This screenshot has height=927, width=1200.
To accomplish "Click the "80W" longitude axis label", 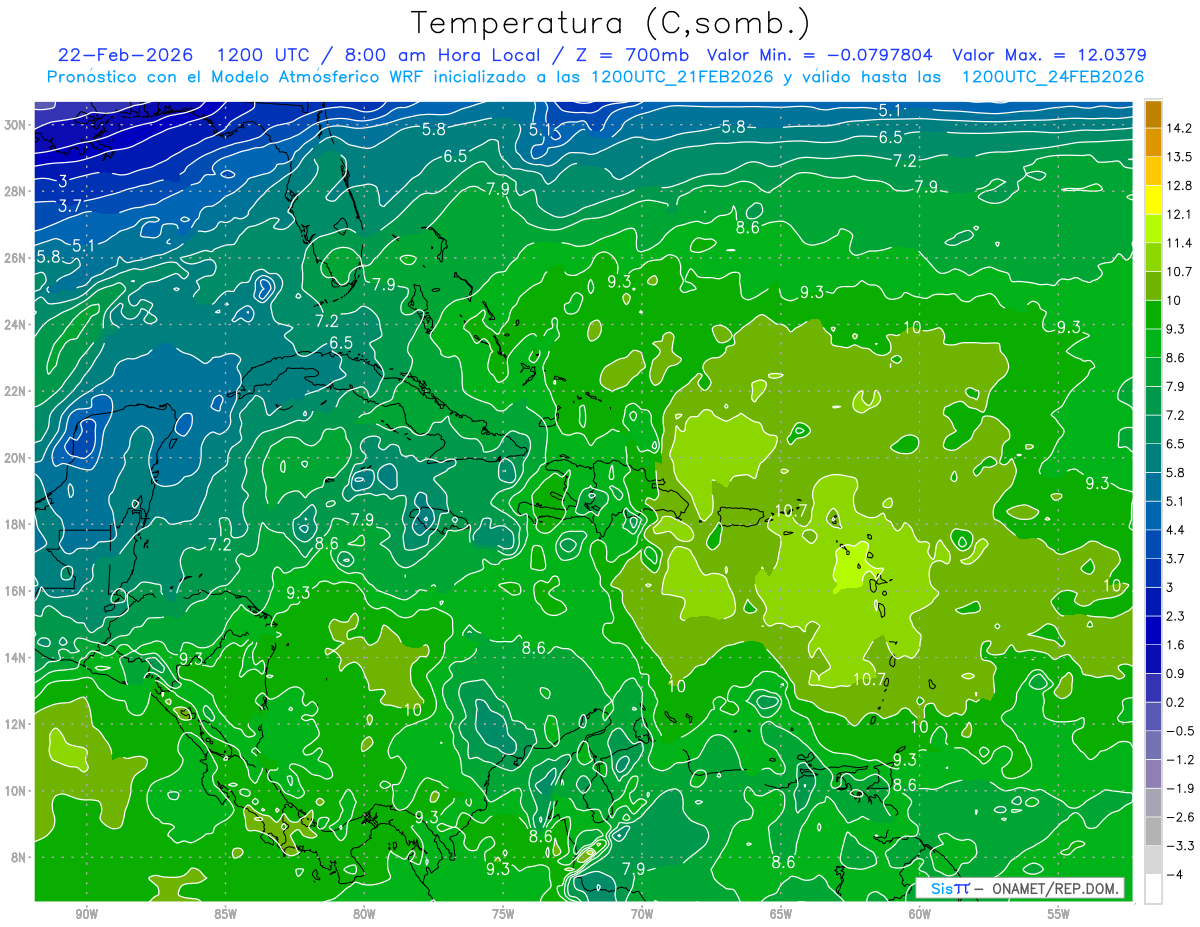I will (x=364, y=913).
